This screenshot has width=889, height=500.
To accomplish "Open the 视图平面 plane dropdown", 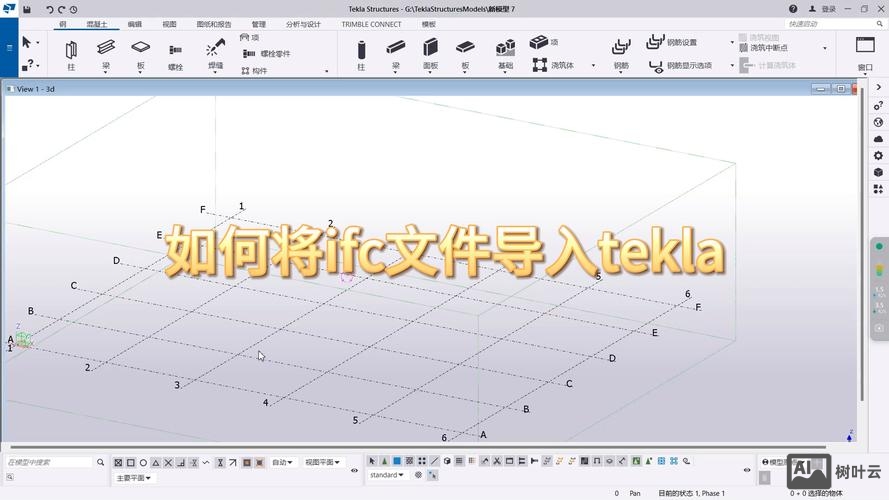I will point(322,462).
